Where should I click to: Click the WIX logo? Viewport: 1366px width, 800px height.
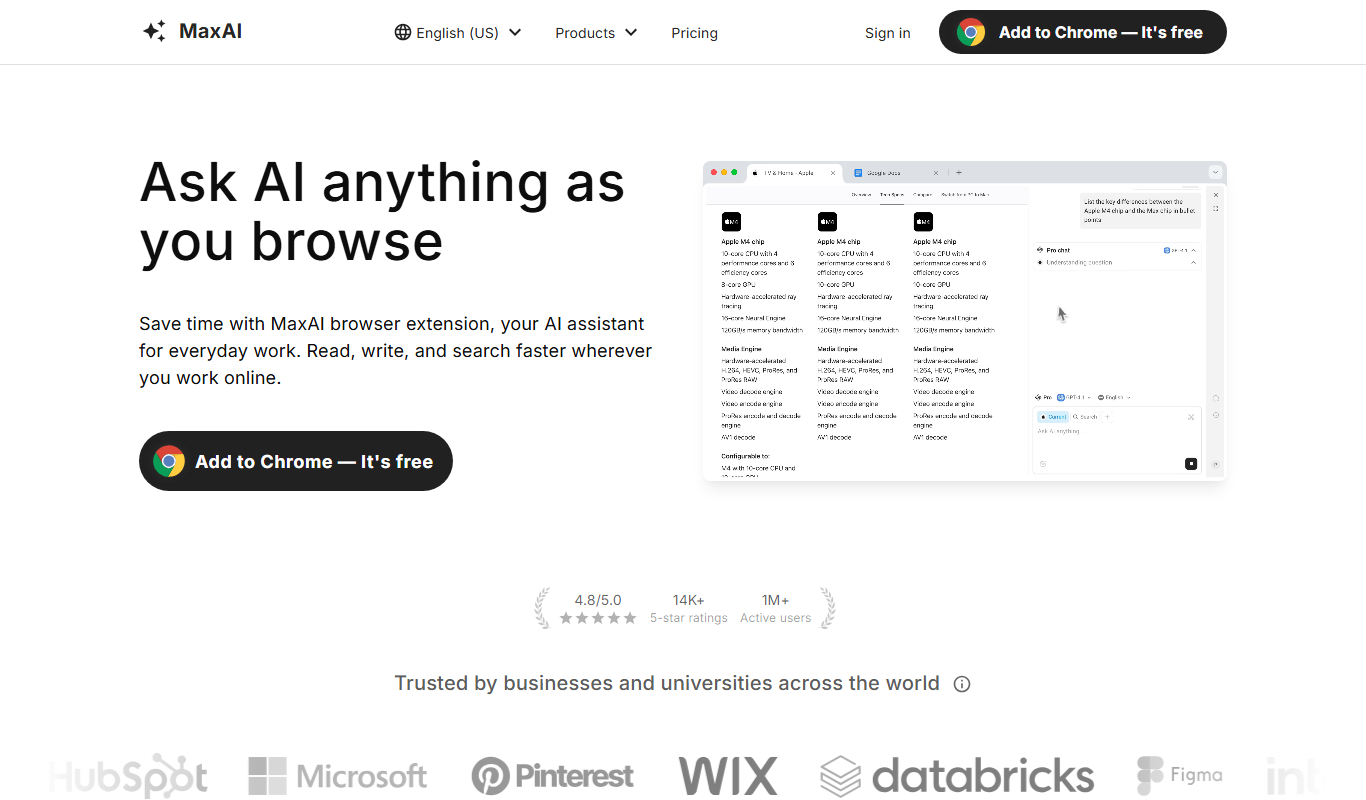point(727,776)
